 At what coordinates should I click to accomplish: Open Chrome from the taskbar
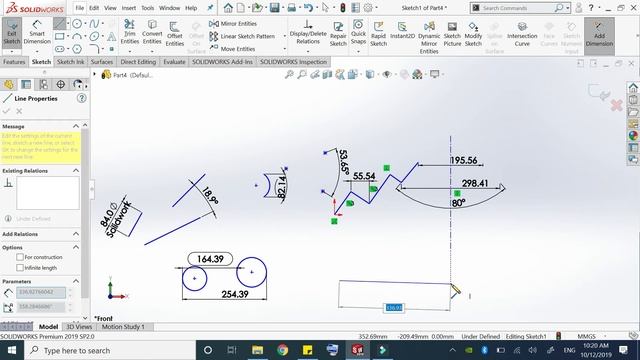pyautogui.click(x=282, y=350)
